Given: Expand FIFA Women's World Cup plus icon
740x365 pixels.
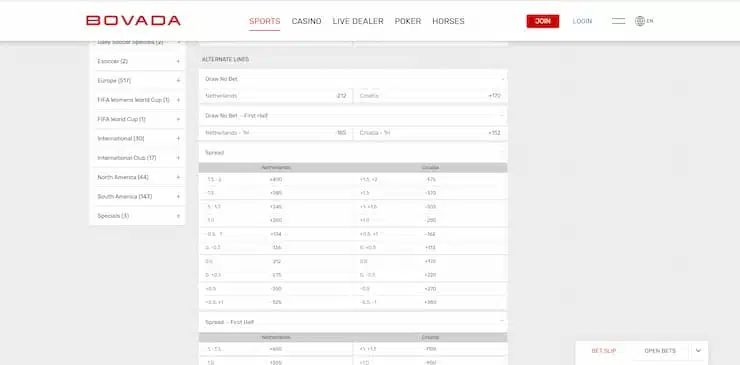Looking at the screenshot, I should click(x=178, y=100).
